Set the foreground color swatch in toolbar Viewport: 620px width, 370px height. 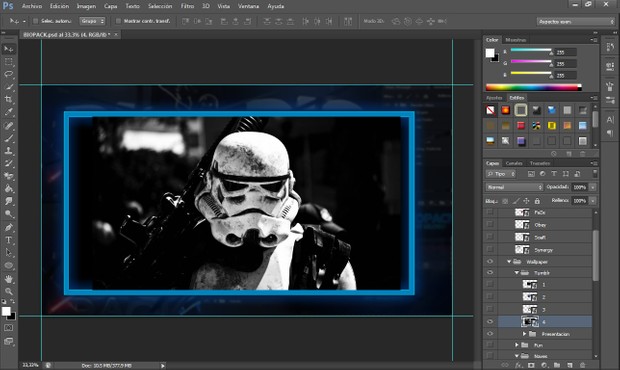[x=6, y=311]
